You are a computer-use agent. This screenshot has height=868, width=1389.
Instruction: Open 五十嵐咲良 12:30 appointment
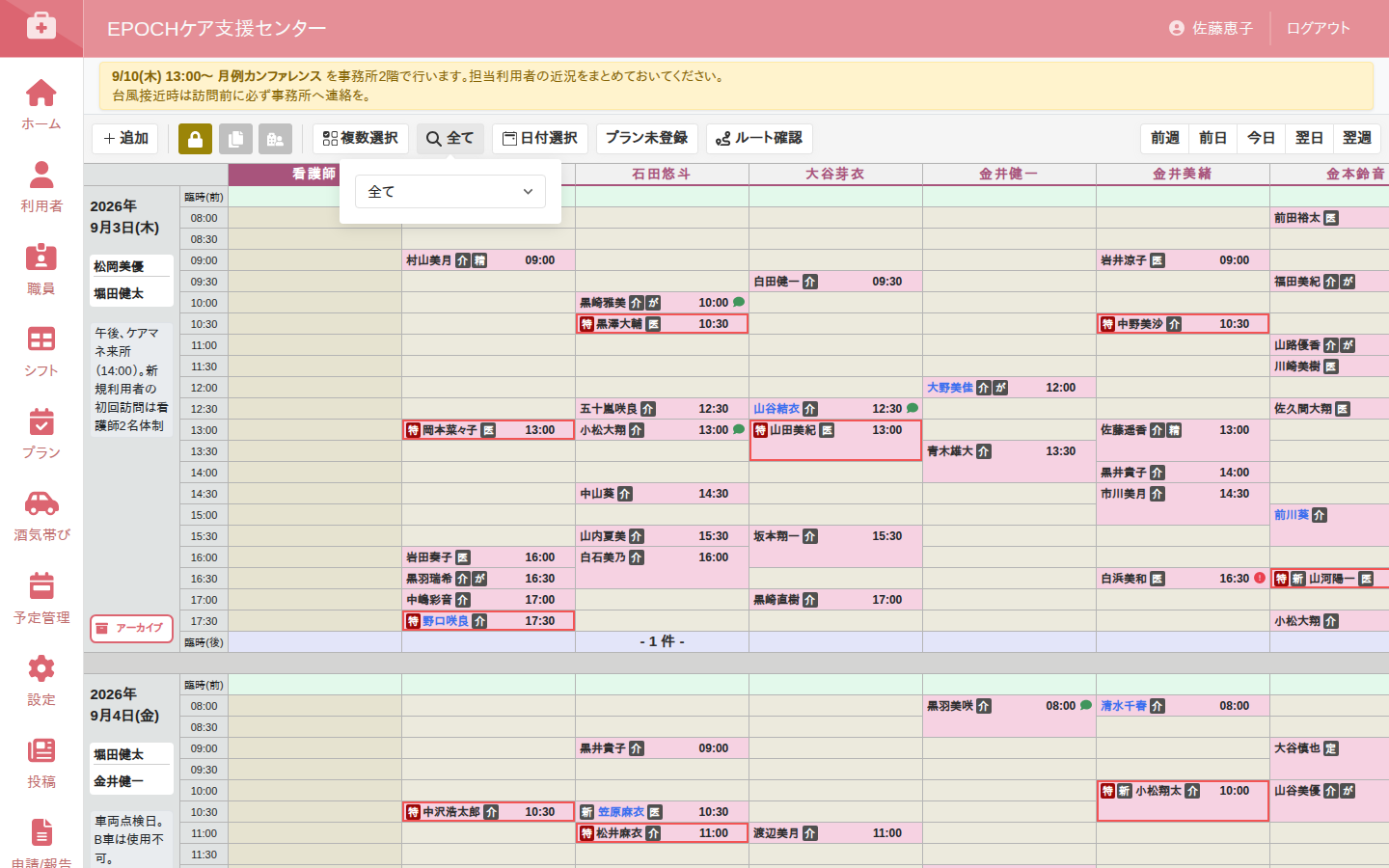pos(662,409)
